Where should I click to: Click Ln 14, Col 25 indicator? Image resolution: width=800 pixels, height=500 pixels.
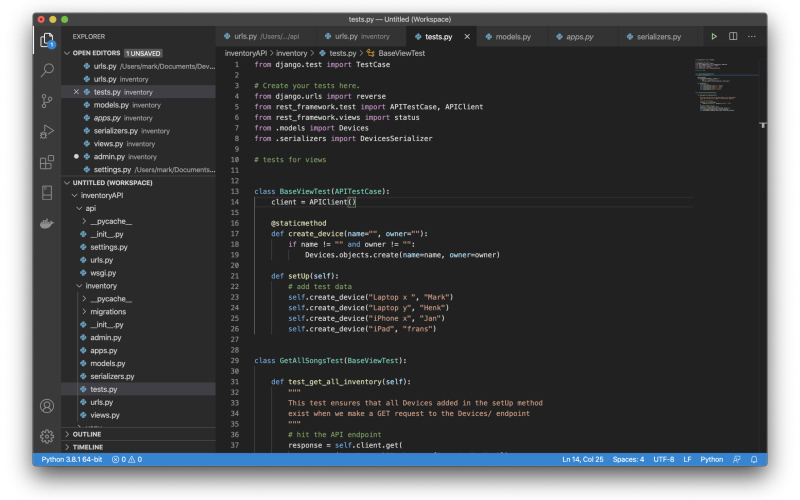(x=583, y=460)
